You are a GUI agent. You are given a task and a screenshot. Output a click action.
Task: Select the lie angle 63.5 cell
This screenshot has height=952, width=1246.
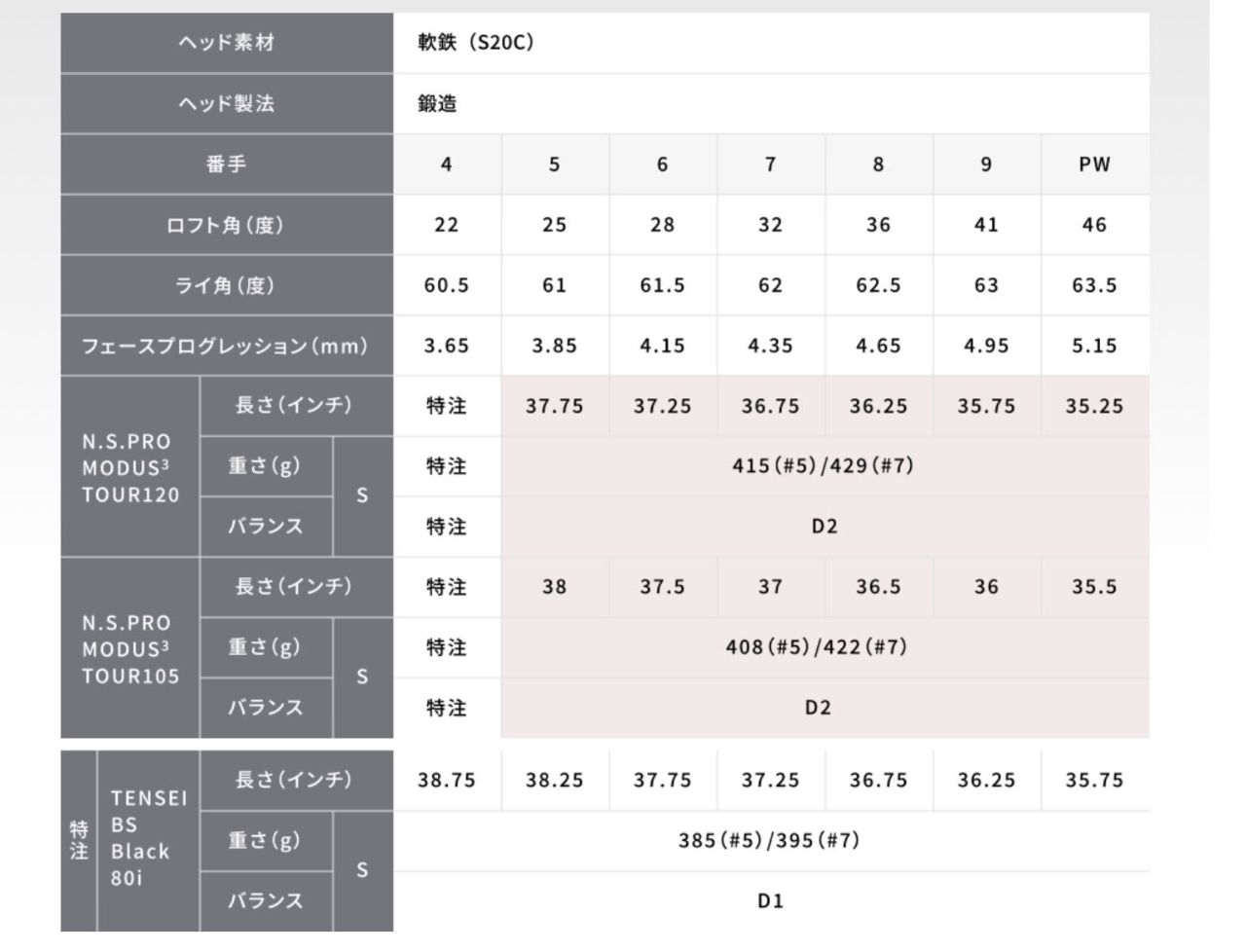point(1094,285)
